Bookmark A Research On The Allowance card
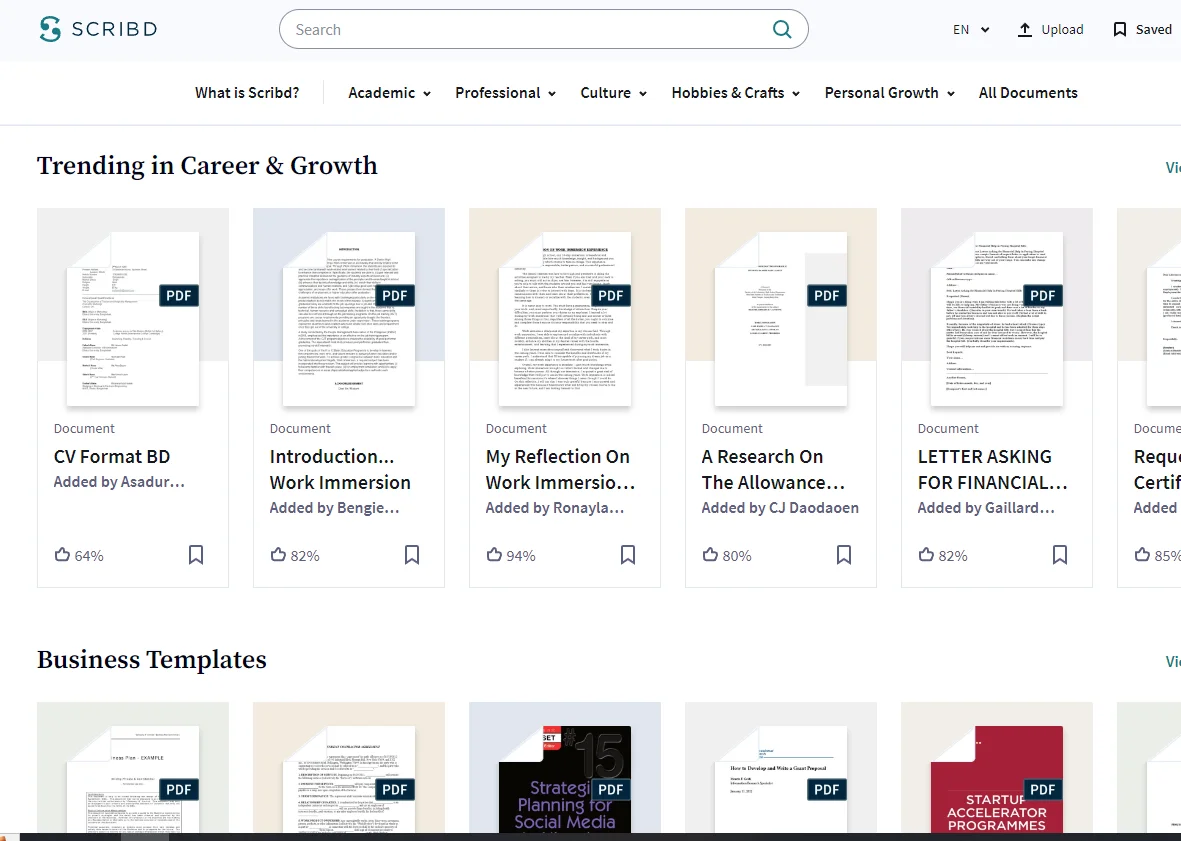Screen dimensions: 1181x841 tap(844, 555)
